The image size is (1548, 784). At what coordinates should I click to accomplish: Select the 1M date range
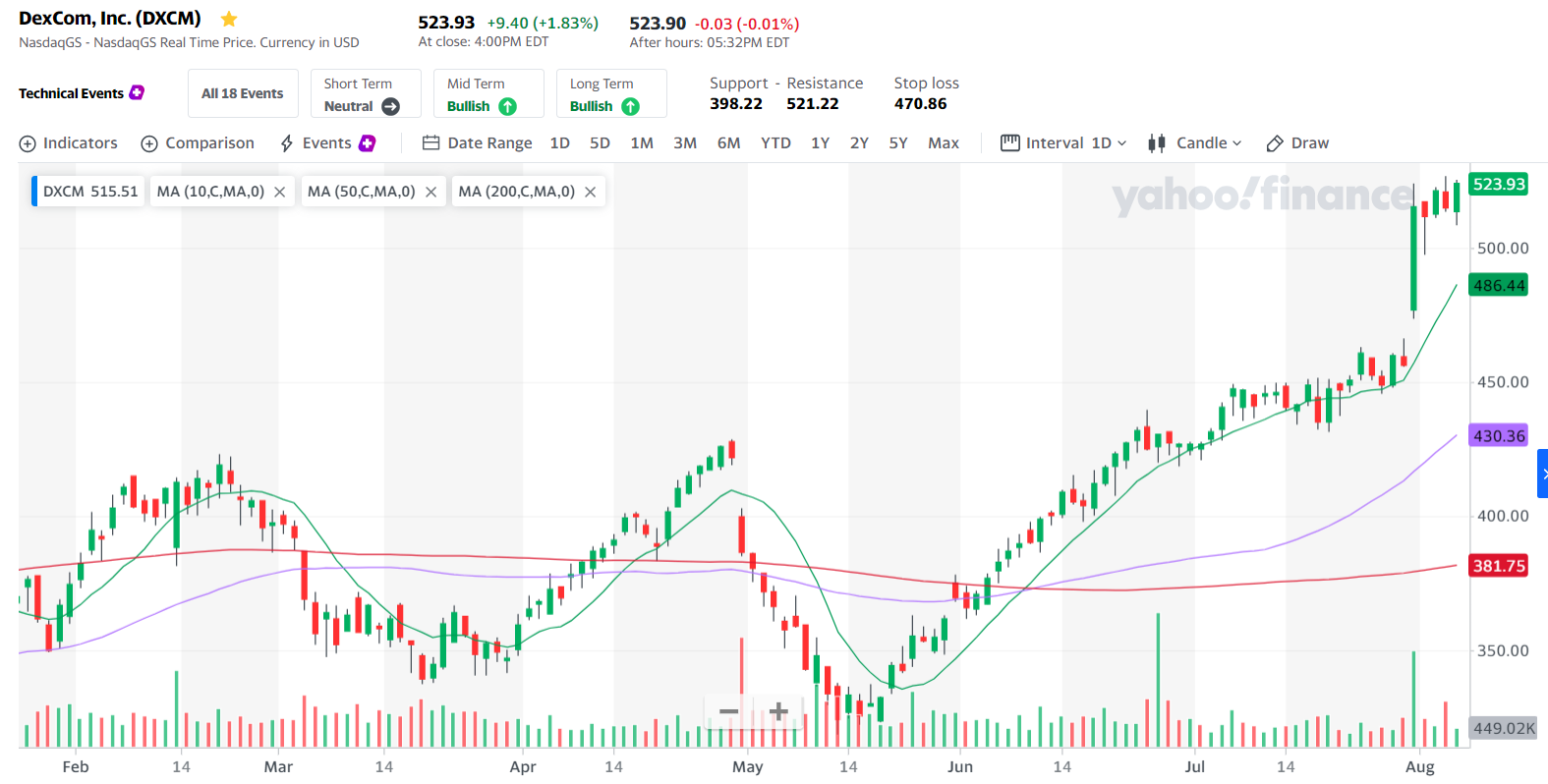[642, 143]
